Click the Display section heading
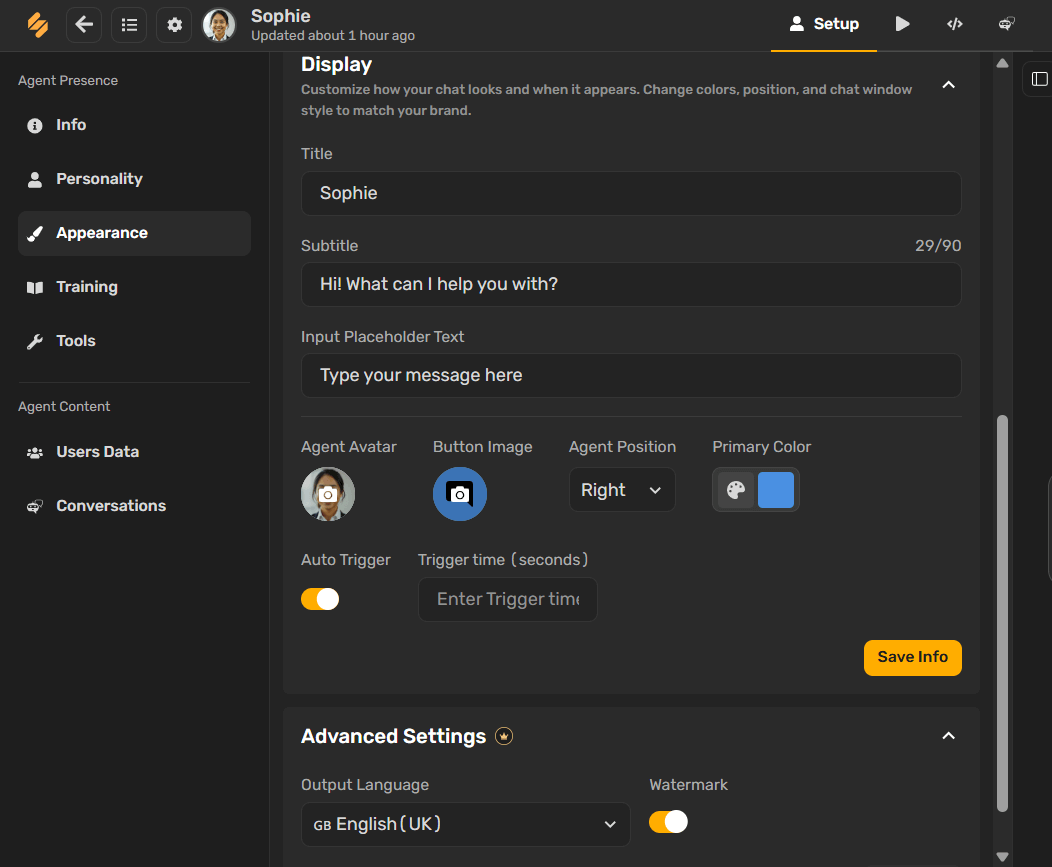Screen dimensions: 1052x867 pos(336,64)
